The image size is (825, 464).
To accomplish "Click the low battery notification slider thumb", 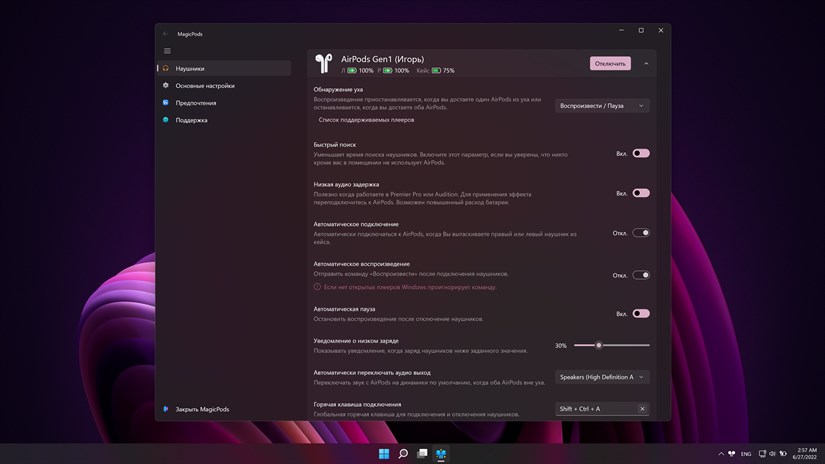I will pos(598,345).
